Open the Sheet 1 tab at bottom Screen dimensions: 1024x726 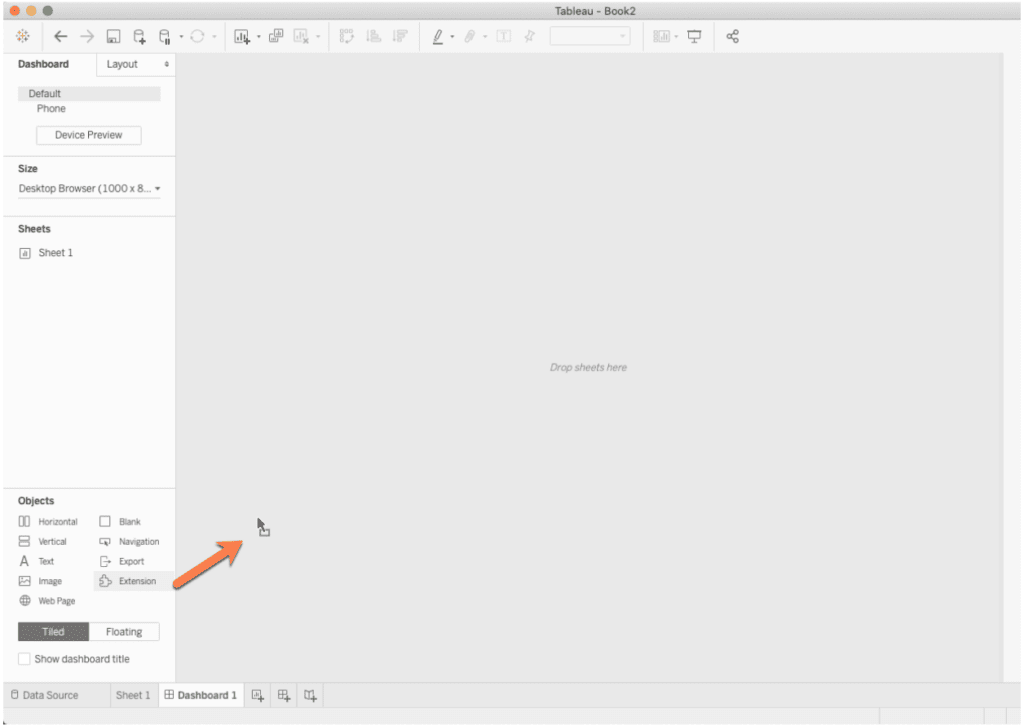pos(133,696)
